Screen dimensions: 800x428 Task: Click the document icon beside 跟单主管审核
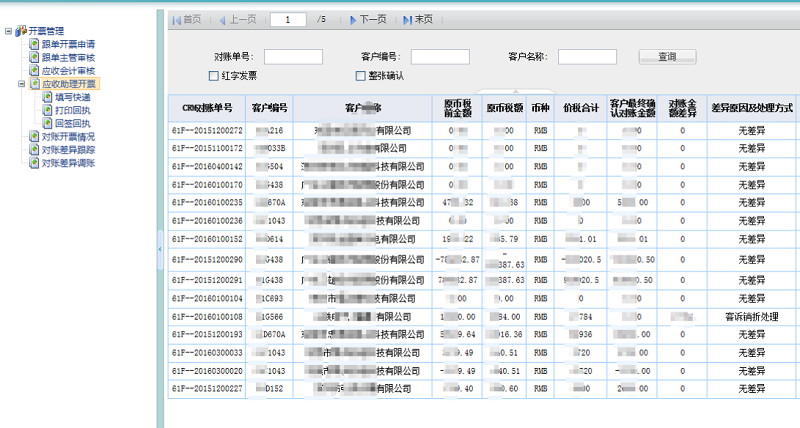(34, 58)
